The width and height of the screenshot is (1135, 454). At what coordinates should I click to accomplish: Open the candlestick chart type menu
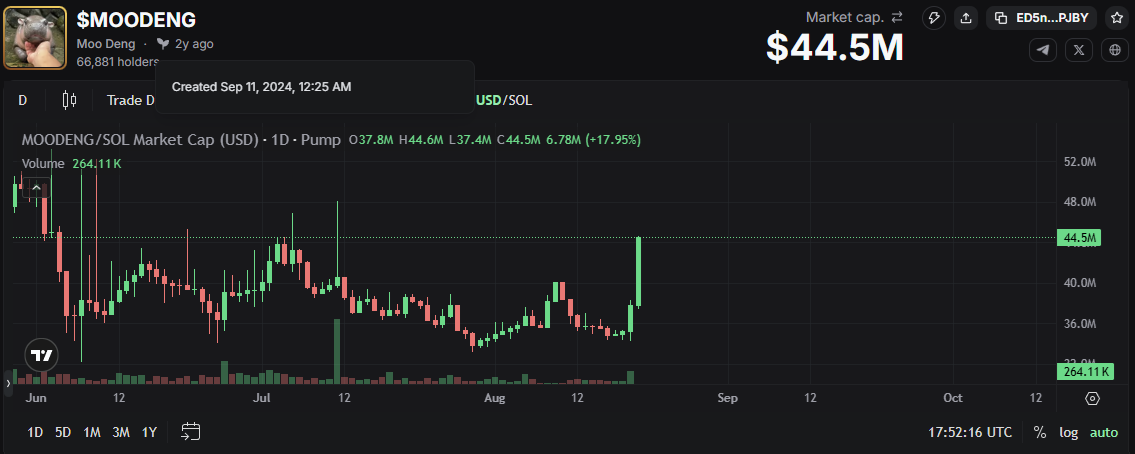pos(69,100)
